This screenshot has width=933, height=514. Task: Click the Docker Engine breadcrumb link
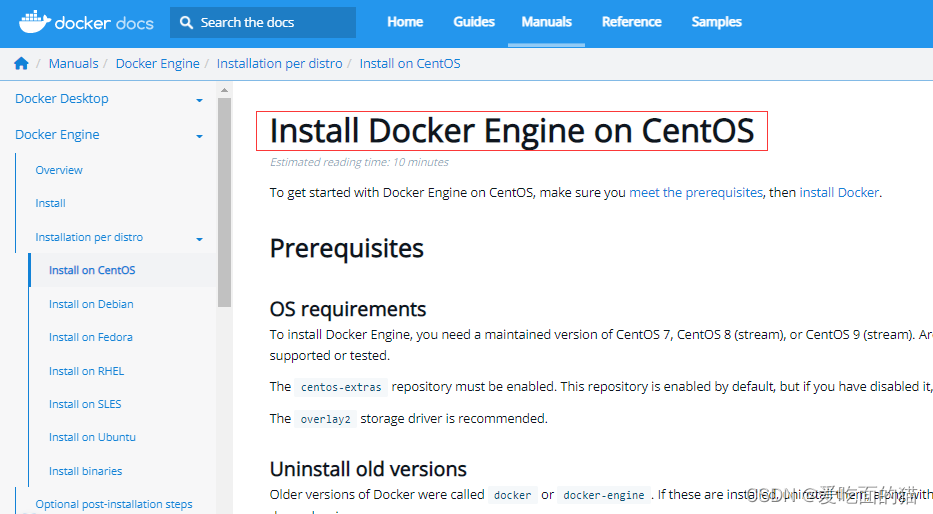(158, 64)
